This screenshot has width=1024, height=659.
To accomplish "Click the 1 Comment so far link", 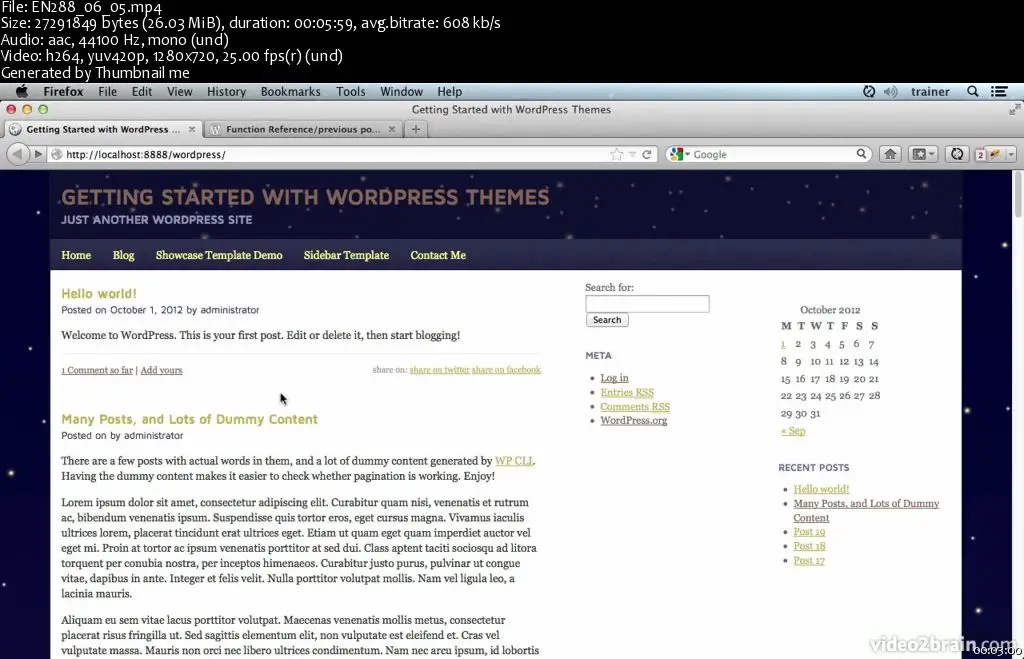I will 97,370.
